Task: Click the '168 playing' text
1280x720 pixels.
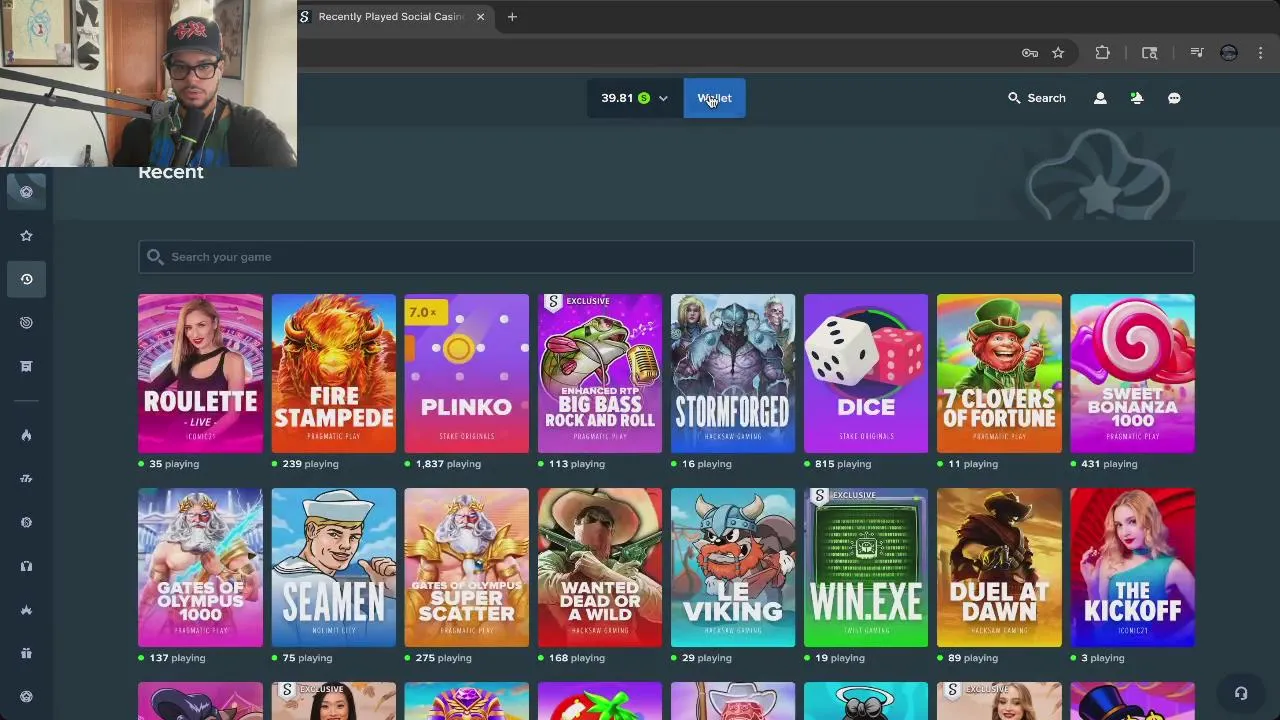Action: [x=577, y=658]
